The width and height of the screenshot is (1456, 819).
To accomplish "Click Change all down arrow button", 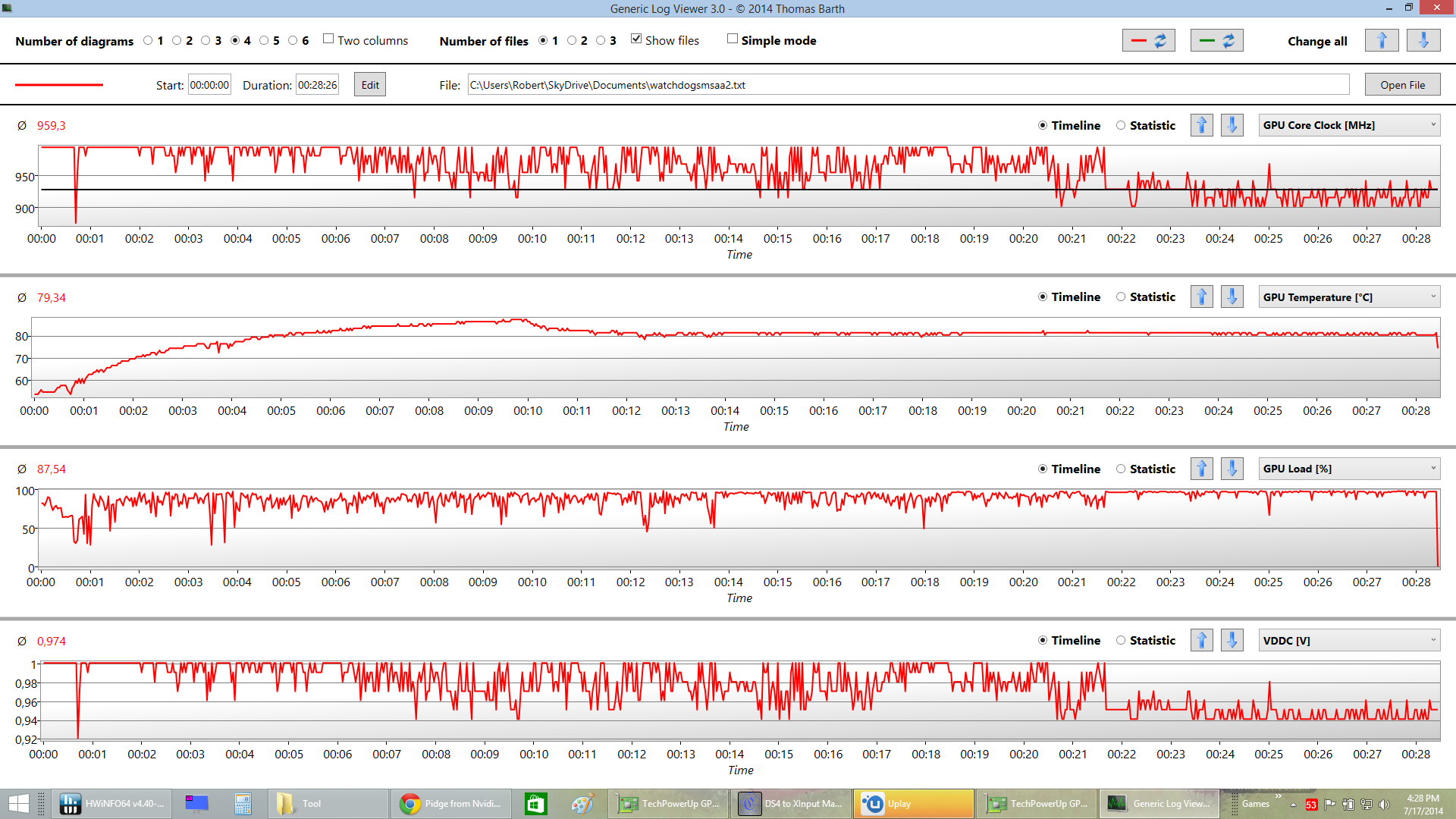I will click(x=1423, y=41).
